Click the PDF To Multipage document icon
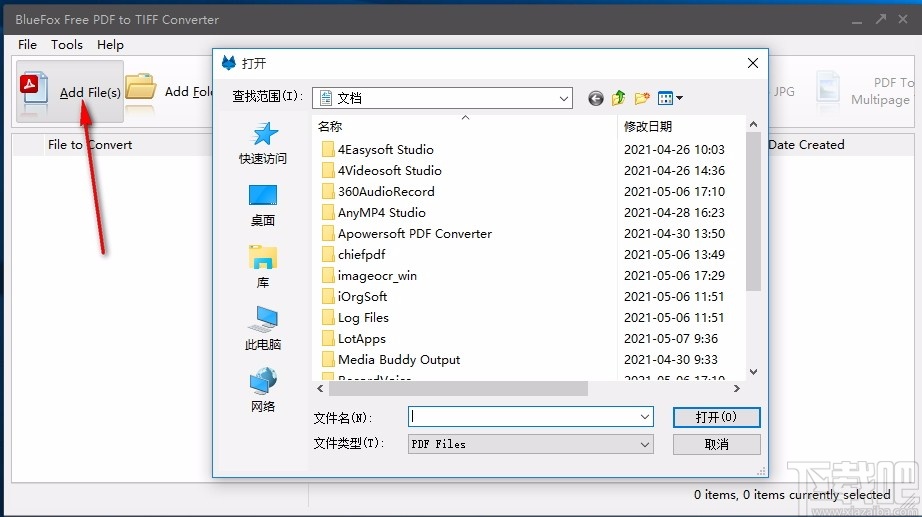Viewport: 922px width, 517px height. 828,88
